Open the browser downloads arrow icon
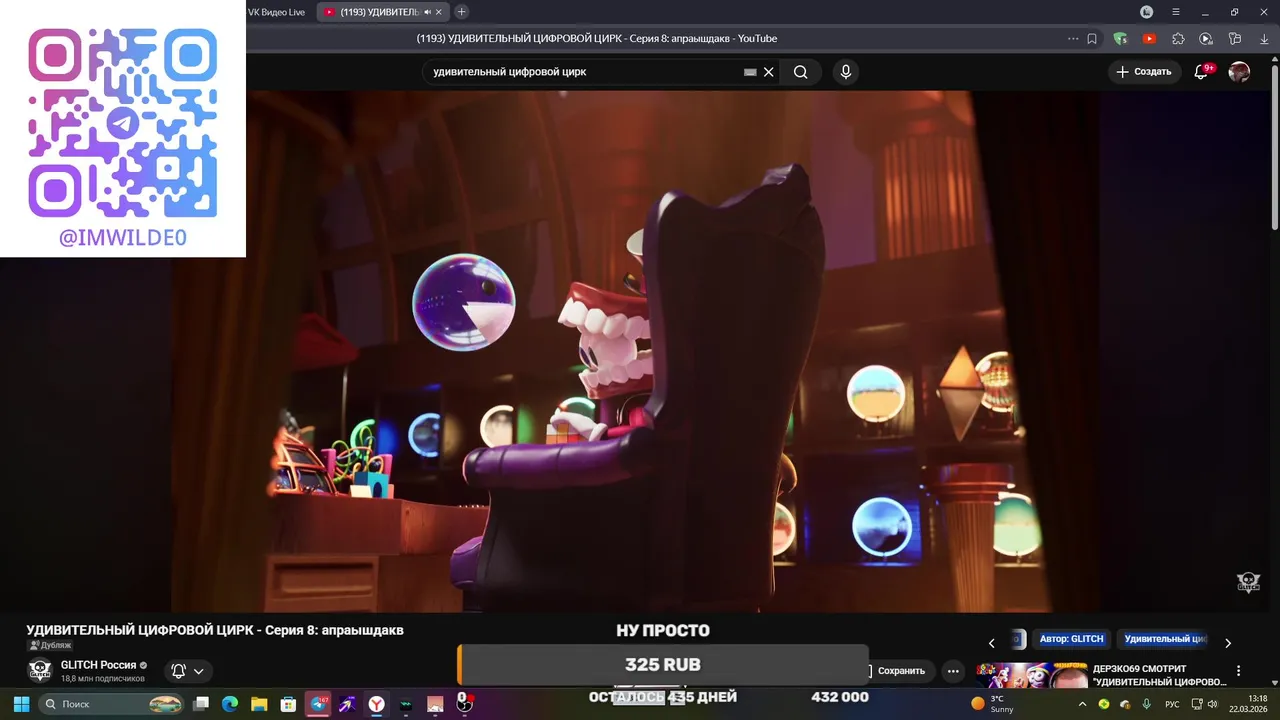 1264,39
